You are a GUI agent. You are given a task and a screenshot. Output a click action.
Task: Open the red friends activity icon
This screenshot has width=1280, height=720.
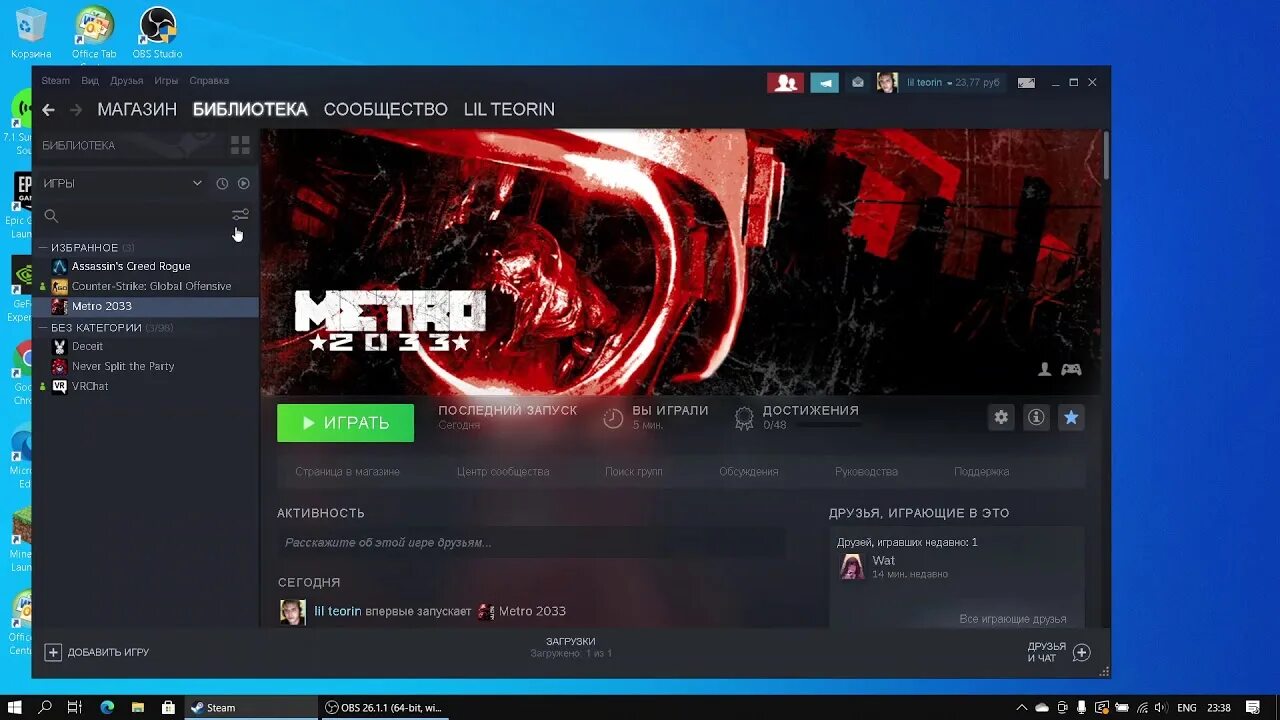(x=785, y=83)
